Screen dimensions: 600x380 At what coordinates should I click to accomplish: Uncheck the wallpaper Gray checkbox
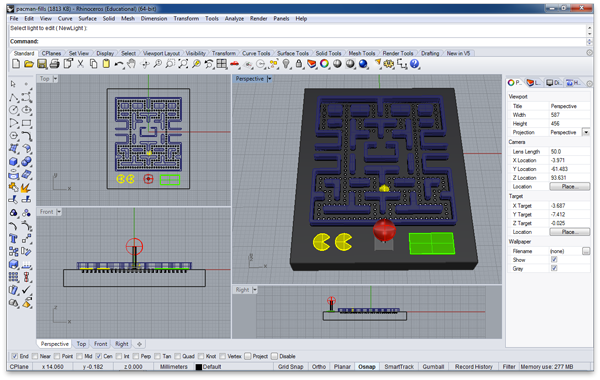tap(554, 268)
